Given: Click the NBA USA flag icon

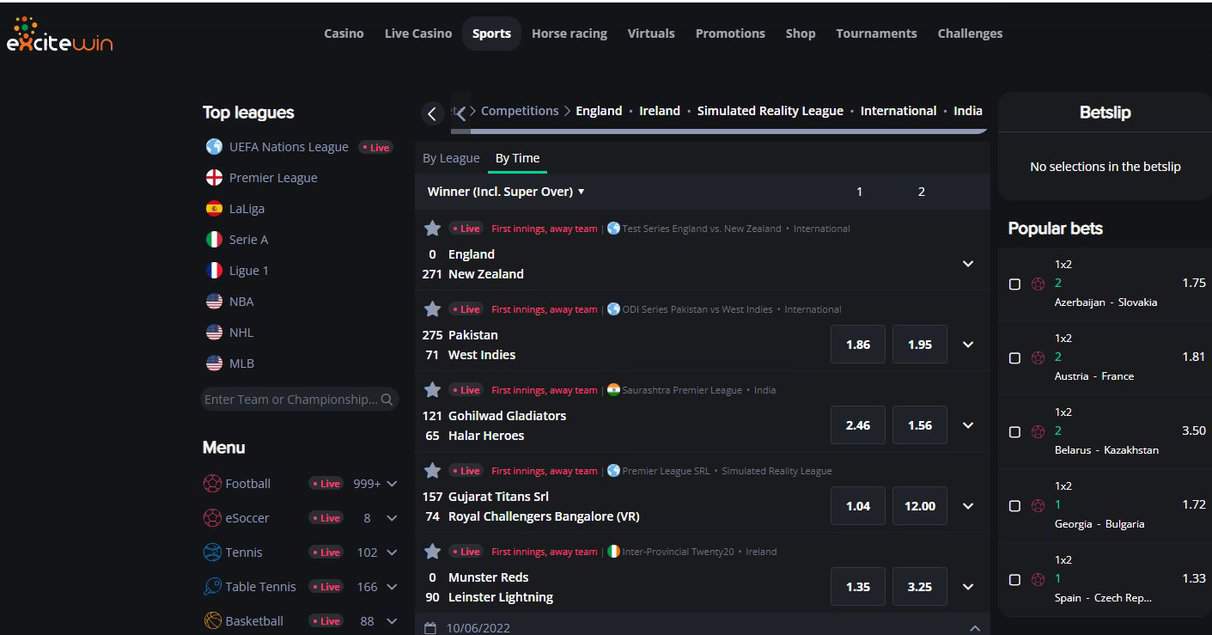Looking at the screenshot, I should (x=214, y=302).
